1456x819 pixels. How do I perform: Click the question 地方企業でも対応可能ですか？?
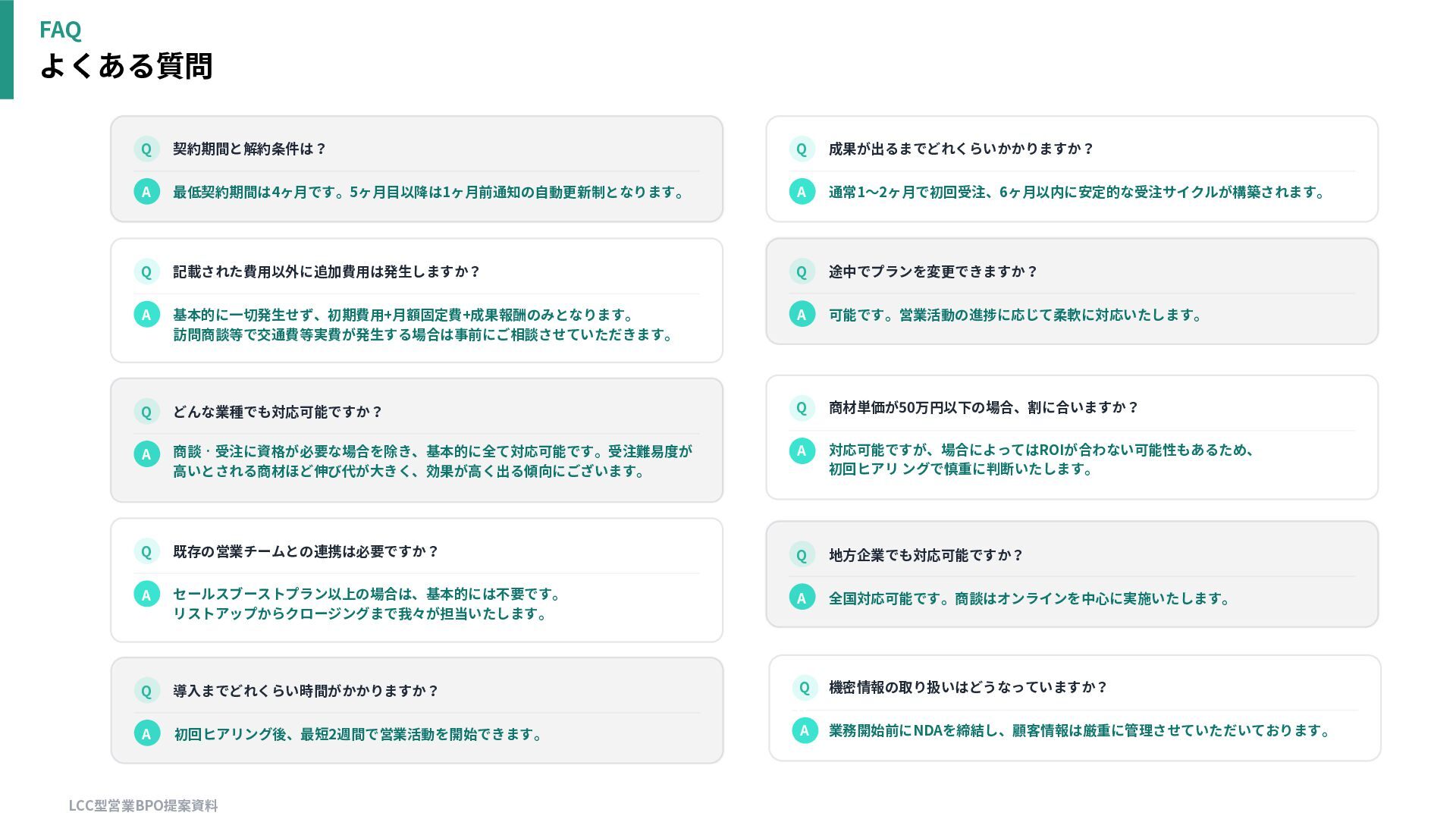click(x=925, y=555)
